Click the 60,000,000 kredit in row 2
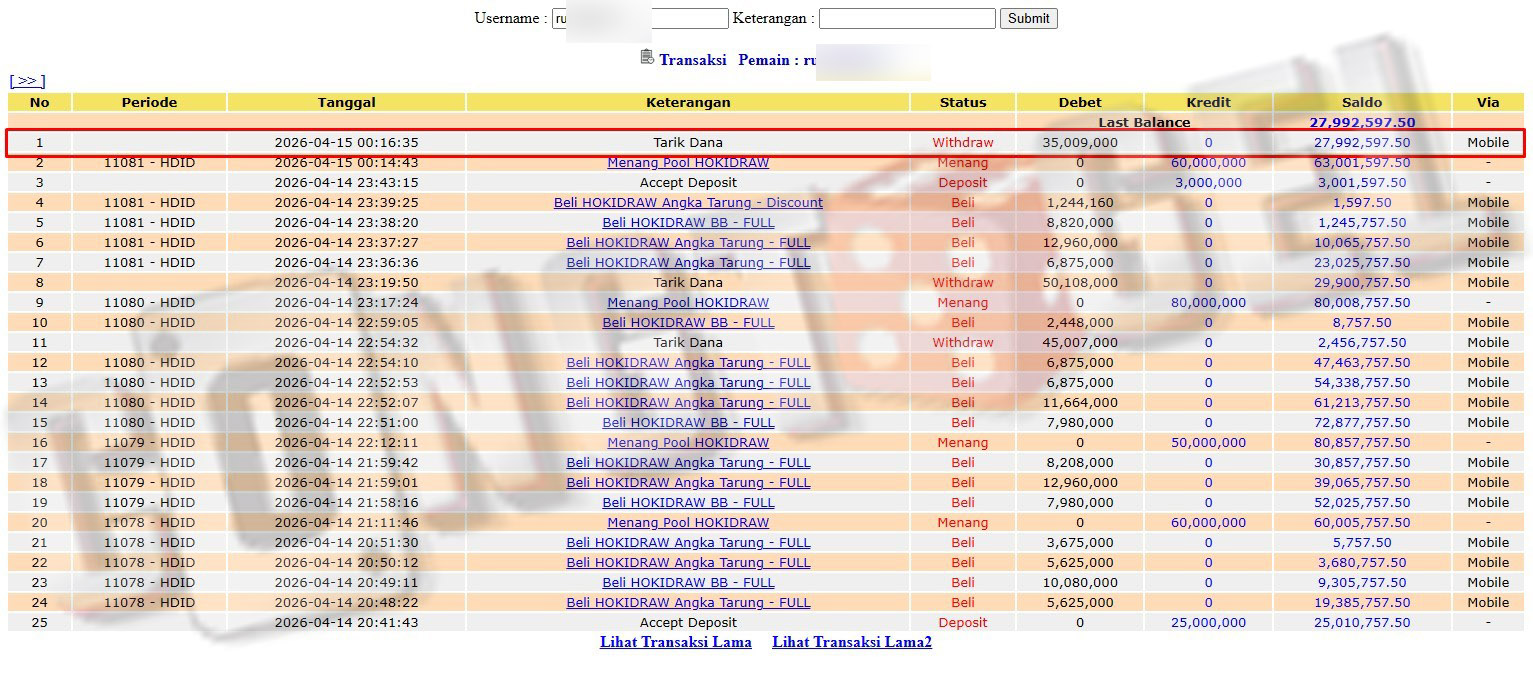 [x=1208, y=163]
